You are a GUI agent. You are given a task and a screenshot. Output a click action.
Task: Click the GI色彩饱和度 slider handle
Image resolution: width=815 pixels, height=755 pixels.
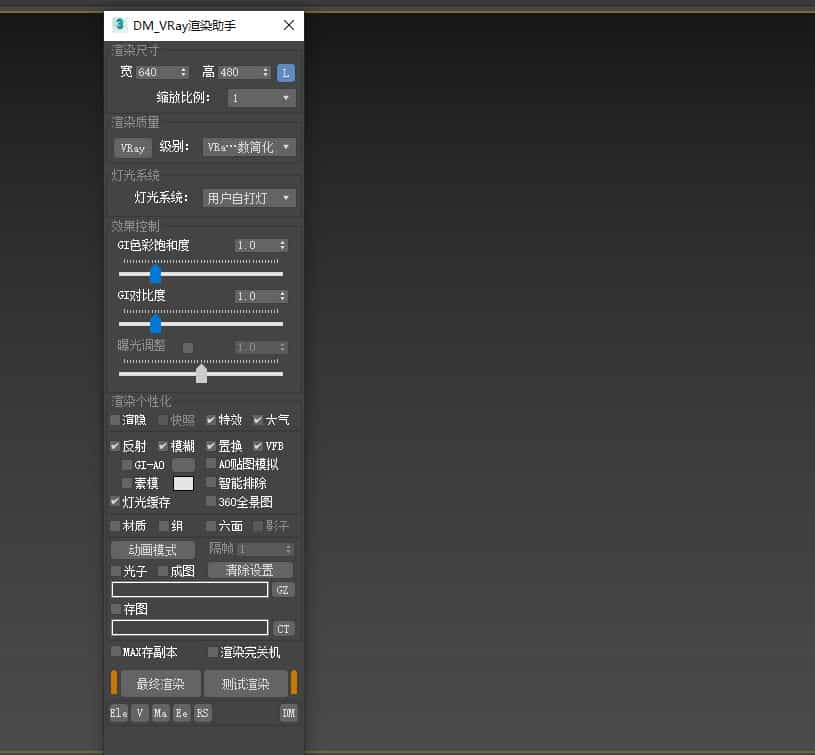[x=155, y=274]
